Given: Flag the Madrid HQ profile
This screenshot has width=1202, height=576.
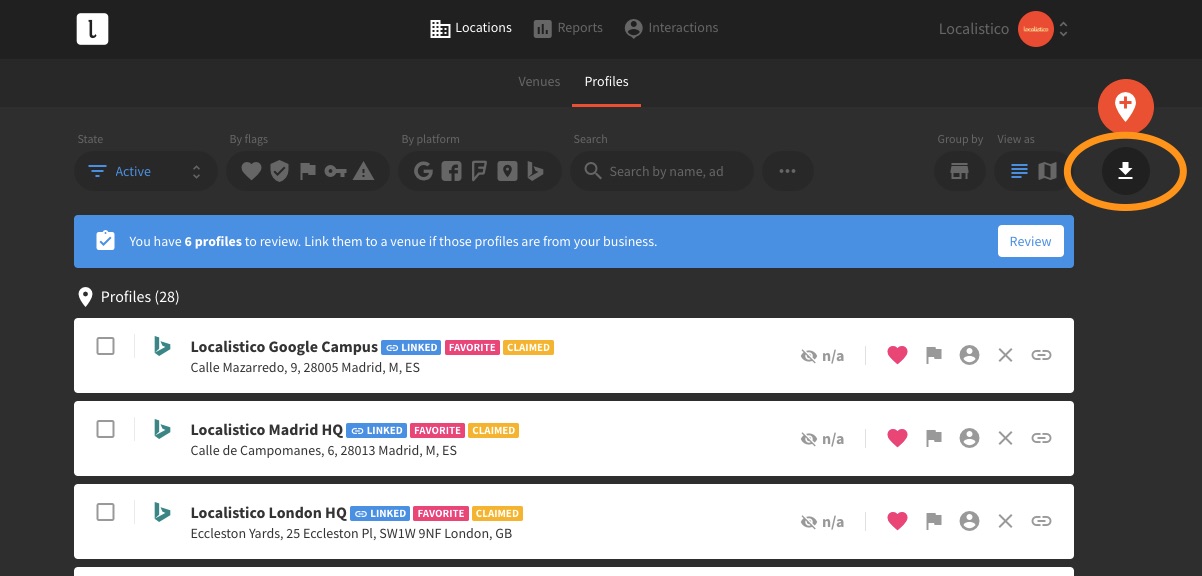Looking at the screenshot, I should [933, 438].
